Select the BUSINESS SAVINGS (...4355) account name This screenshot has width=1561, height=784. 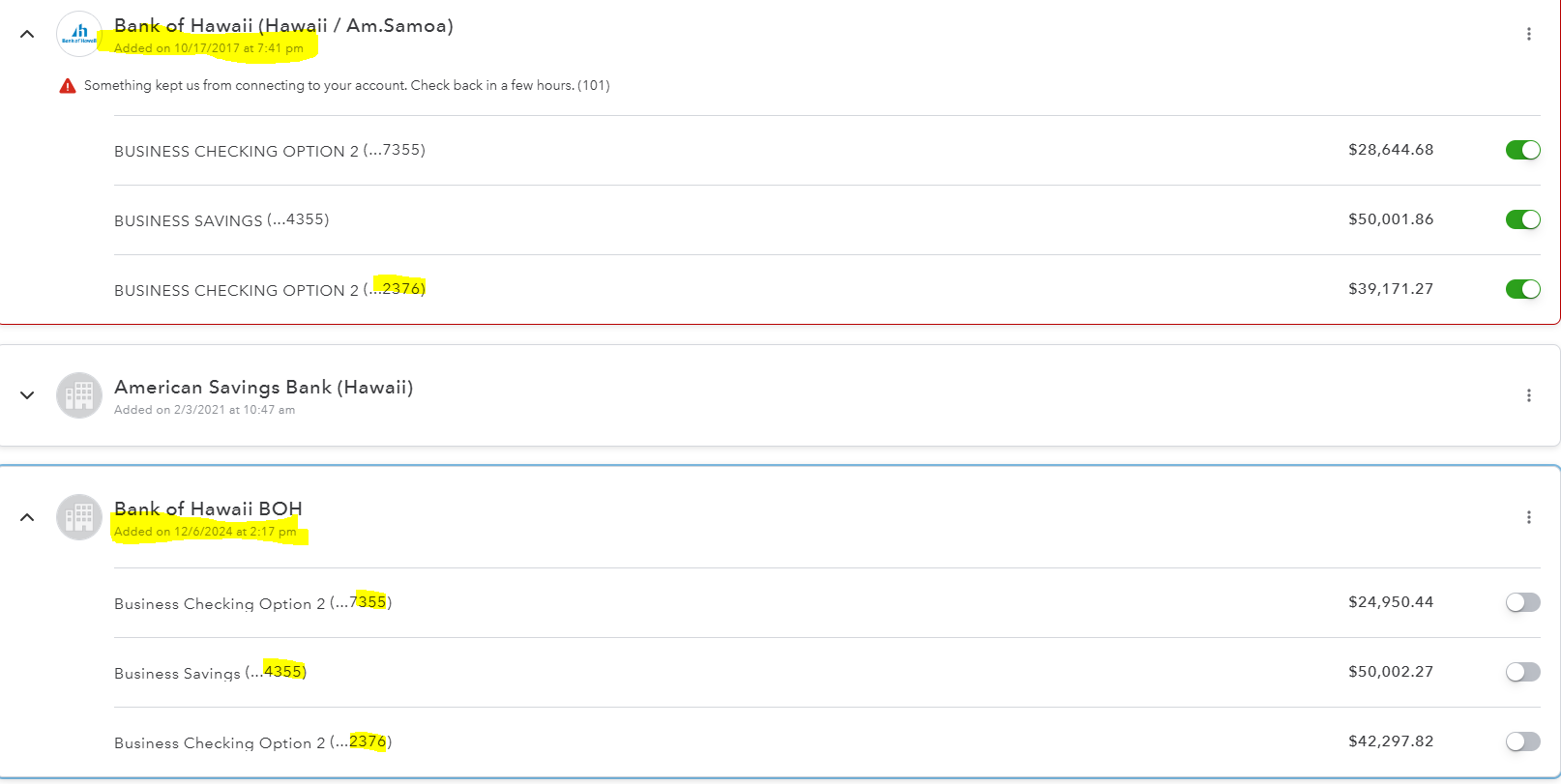pyautogui.click(x=221, y=220)
